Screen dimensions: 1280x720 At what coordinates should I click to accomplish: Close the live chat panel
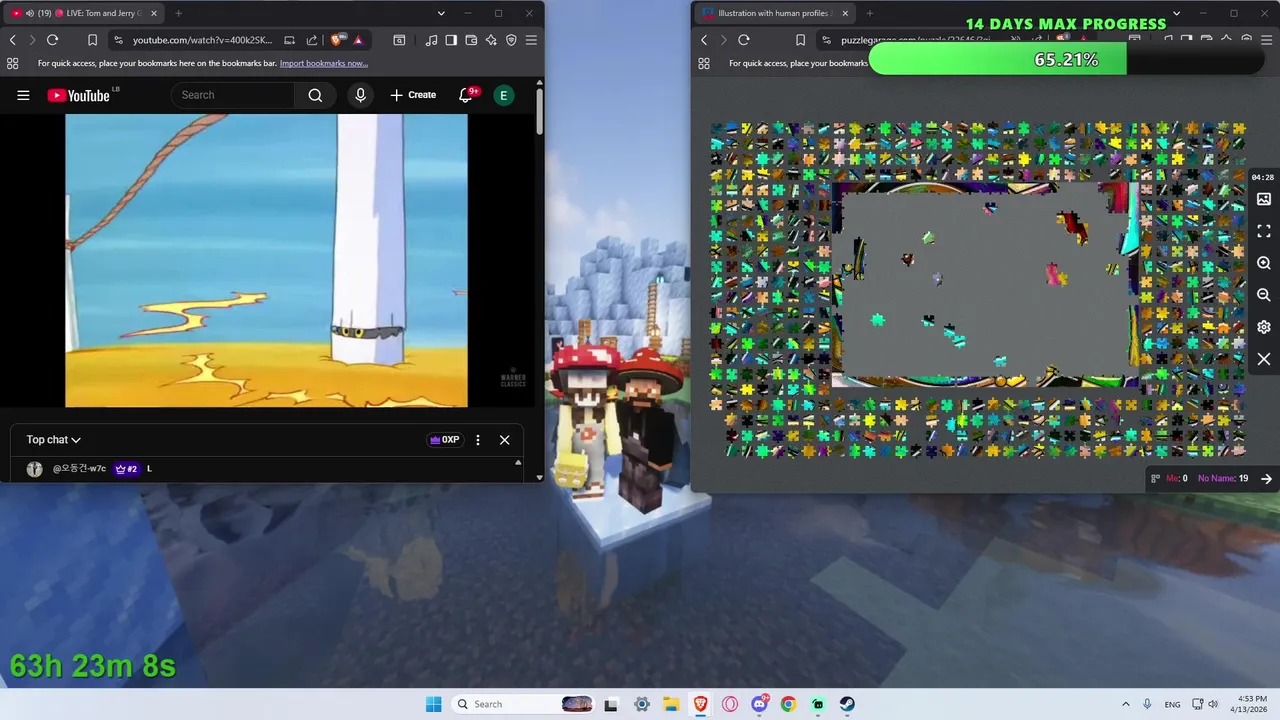[x=505, y=440]
